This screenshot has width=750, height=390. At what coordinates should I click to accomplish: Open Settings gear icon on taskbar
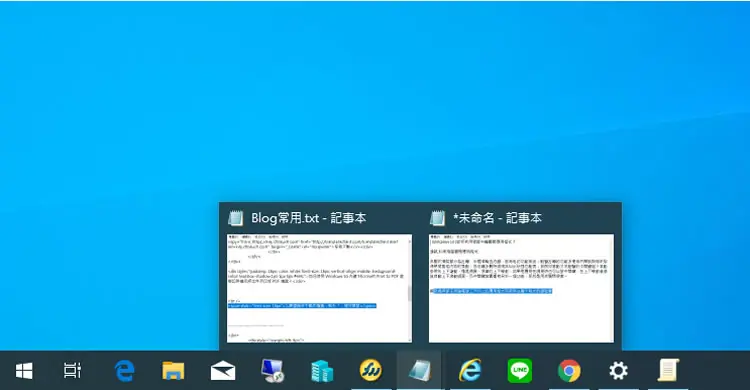point(618,370)
